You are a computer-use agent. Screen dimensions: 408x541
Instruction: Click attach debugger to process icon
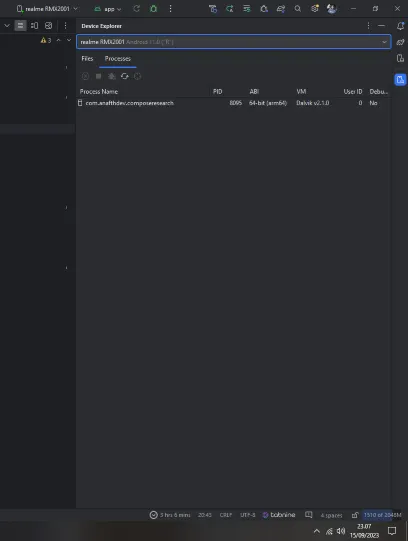click(111, 76)
